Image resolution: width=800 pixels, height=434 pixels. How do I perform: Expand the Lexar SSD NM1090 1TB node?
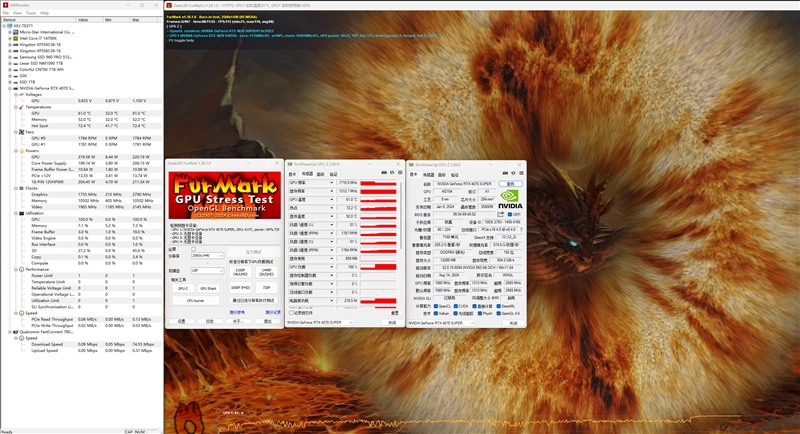pyautogui.click(x=10, y=63)
